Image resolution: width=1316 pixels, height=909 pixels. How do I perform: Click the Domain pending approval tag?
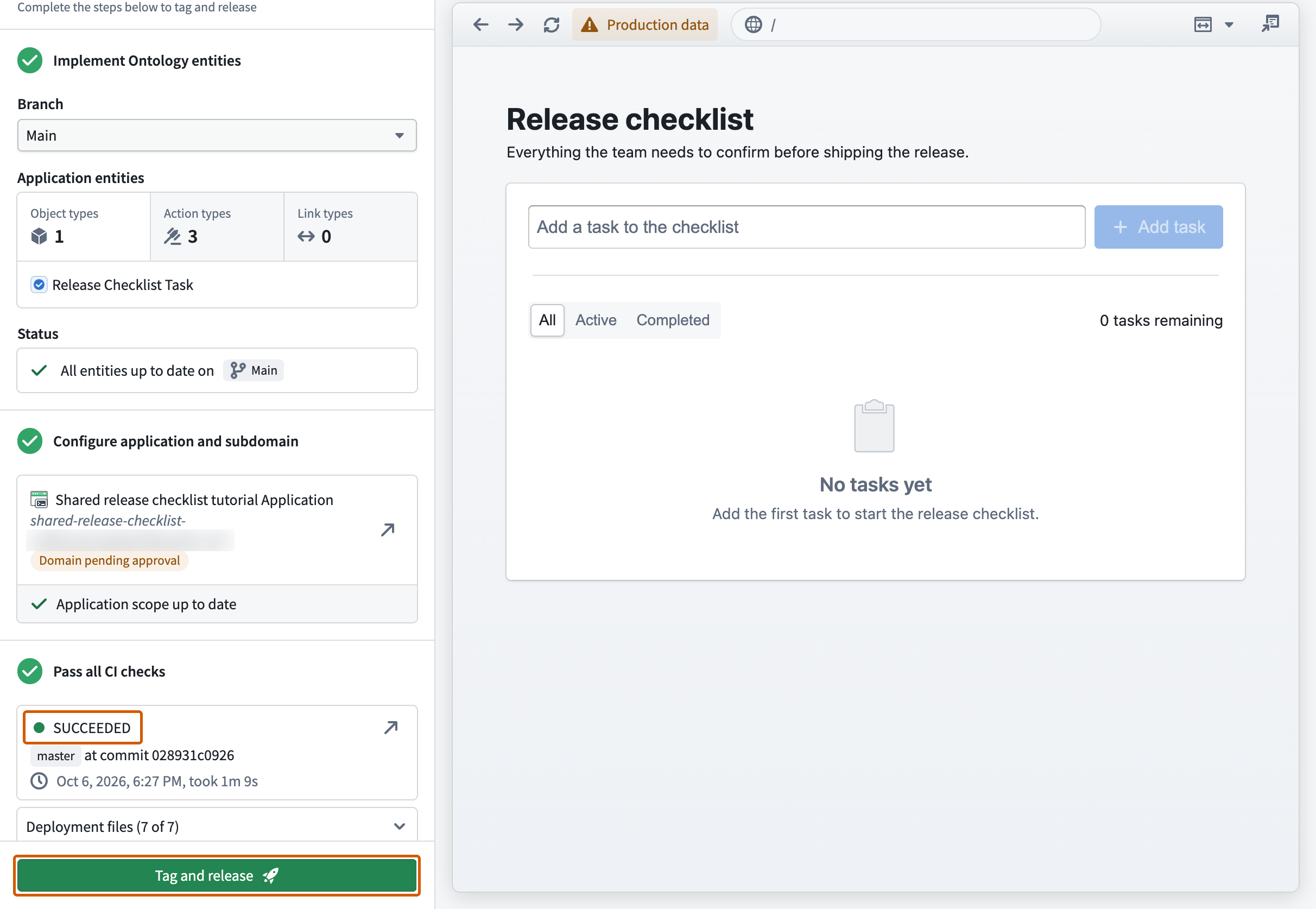[x=109, y=560]
